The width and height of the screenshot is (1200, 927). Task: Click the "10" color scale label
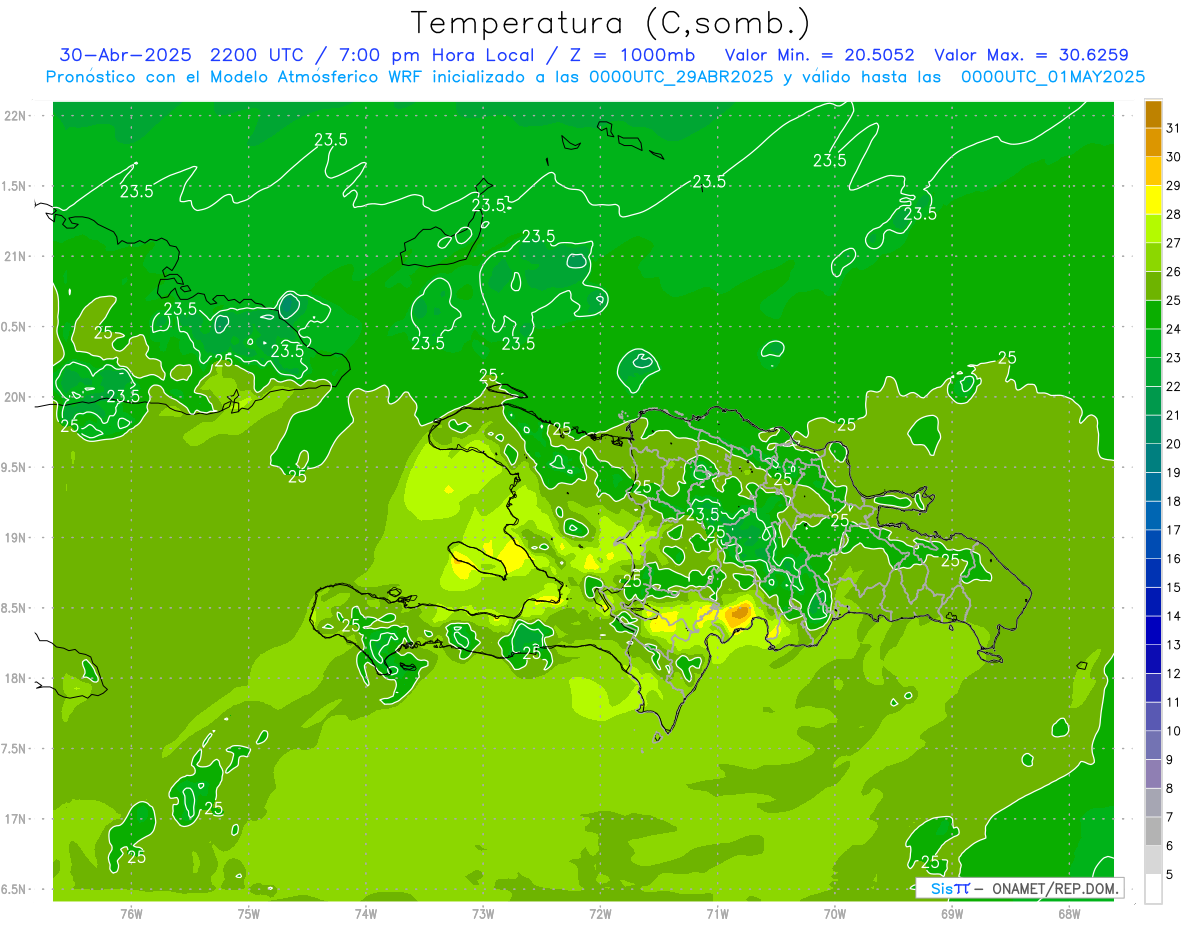[1174, 731]
